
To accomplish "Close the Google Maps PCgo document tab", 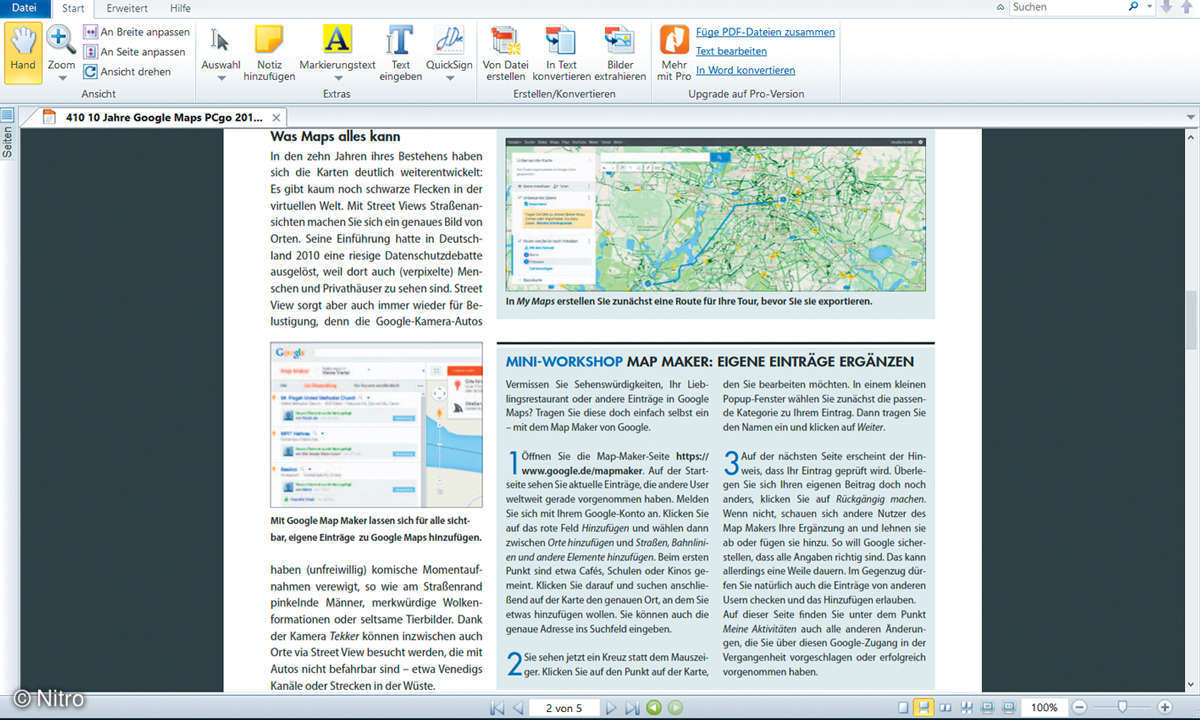I will tap(277, 118).
